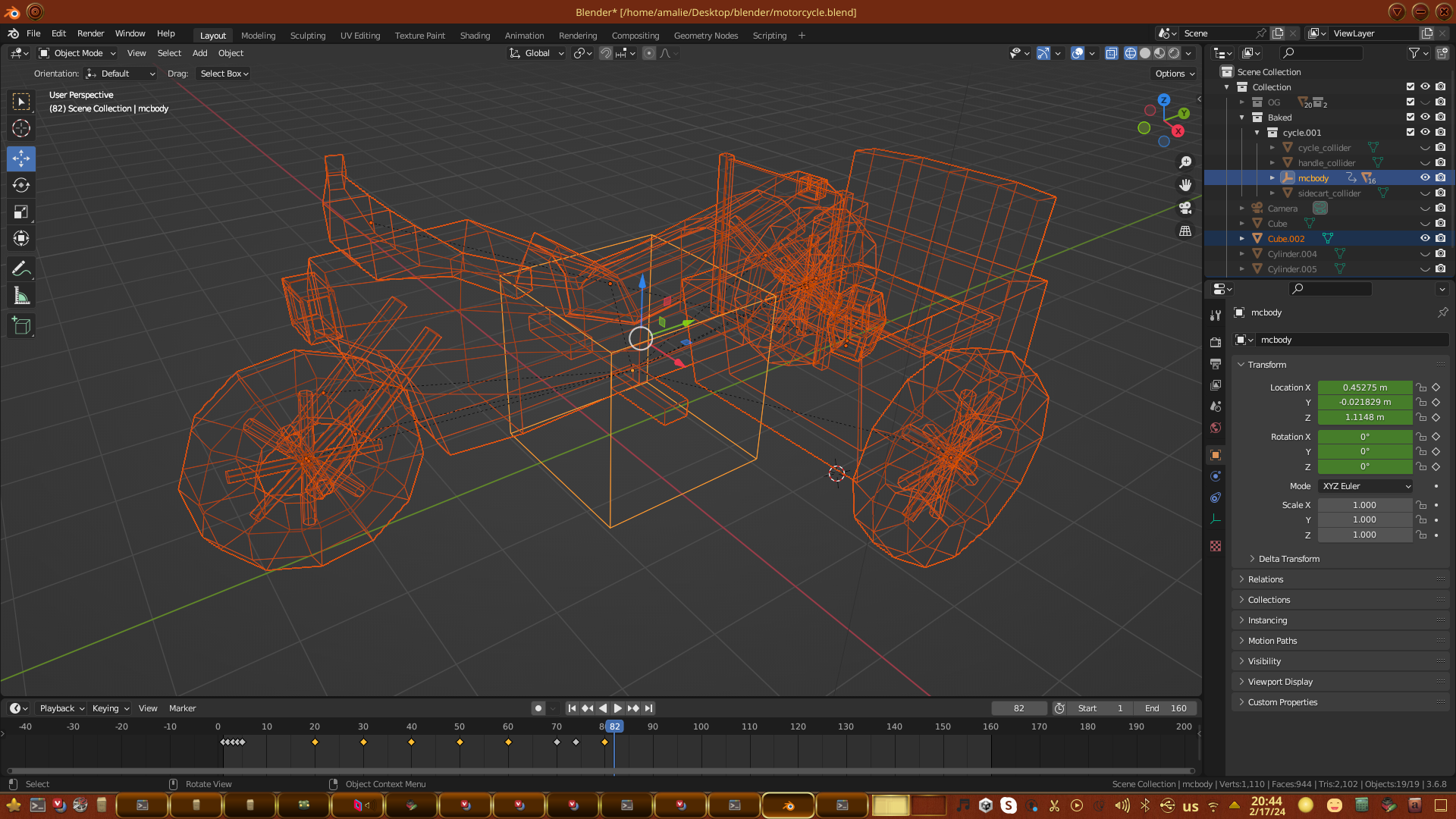Switch to orthographic grid view icon
The image size is (1456, 819).
point(1185,231)
